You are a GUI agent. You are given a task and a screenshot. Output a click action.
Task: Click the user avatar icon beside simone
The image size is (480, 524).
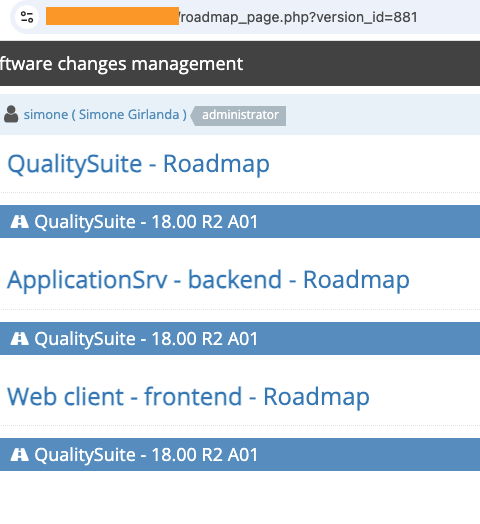point(11,114)
